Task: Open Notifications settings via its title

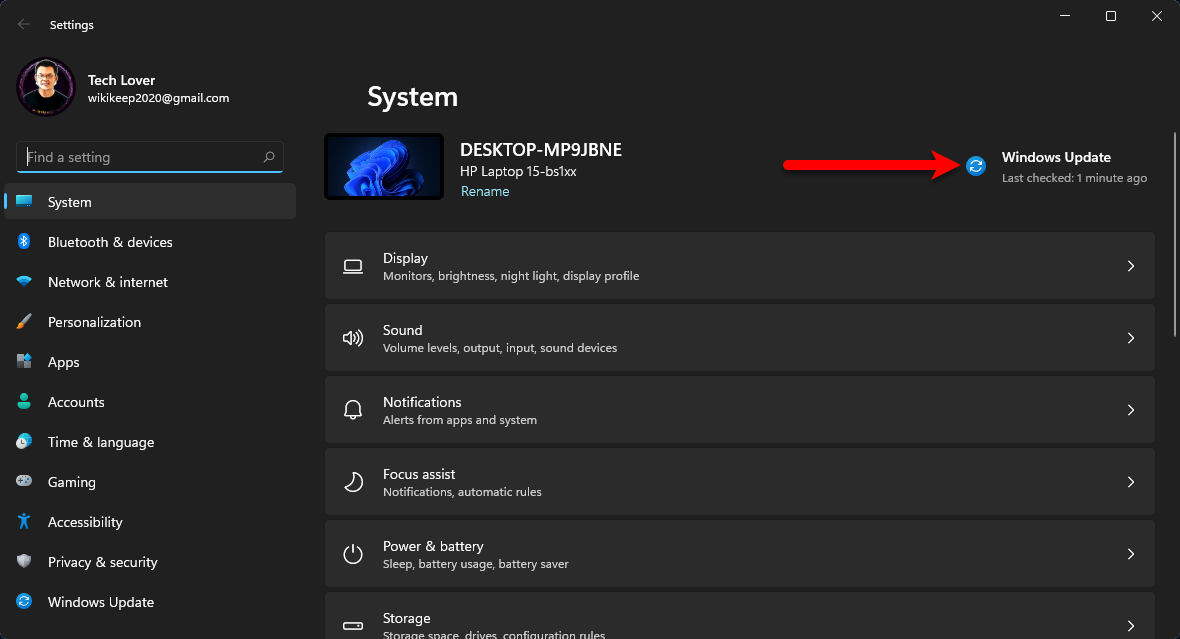Action: [422, 402]
